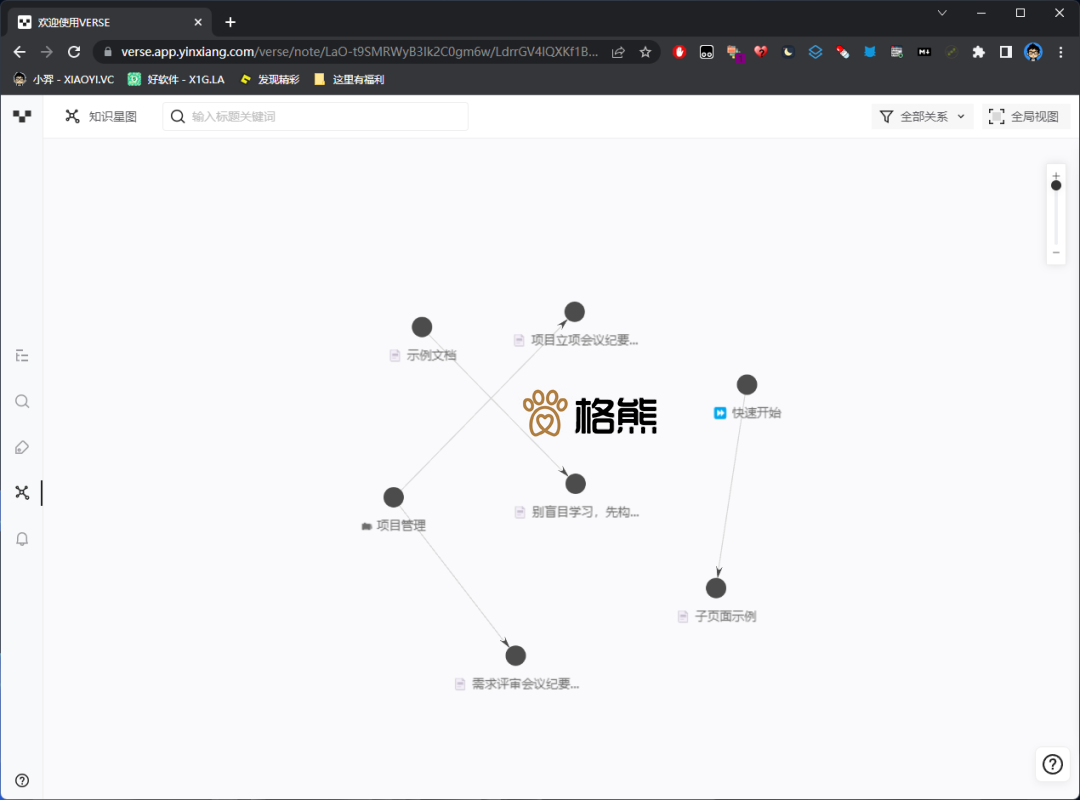Share this page via the share icon
The width and height of the screenshot is (1080, 800).
(618, 52)
